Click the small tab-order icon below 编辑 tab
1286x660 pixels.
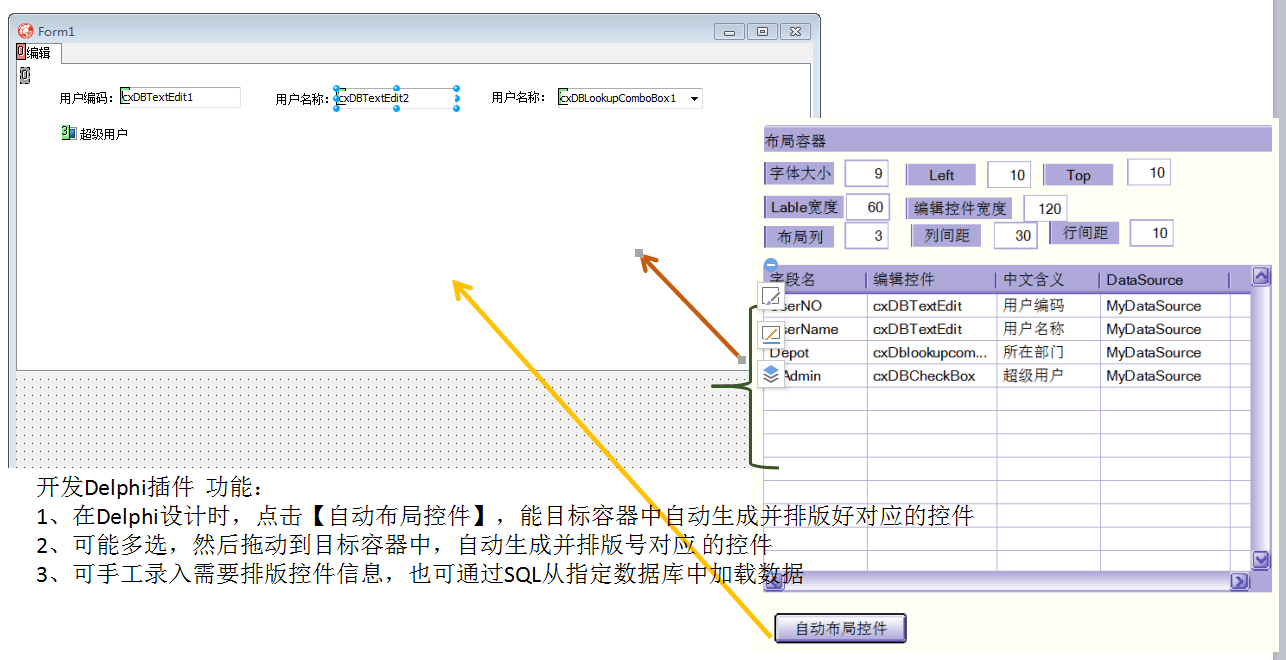point(25,76)
